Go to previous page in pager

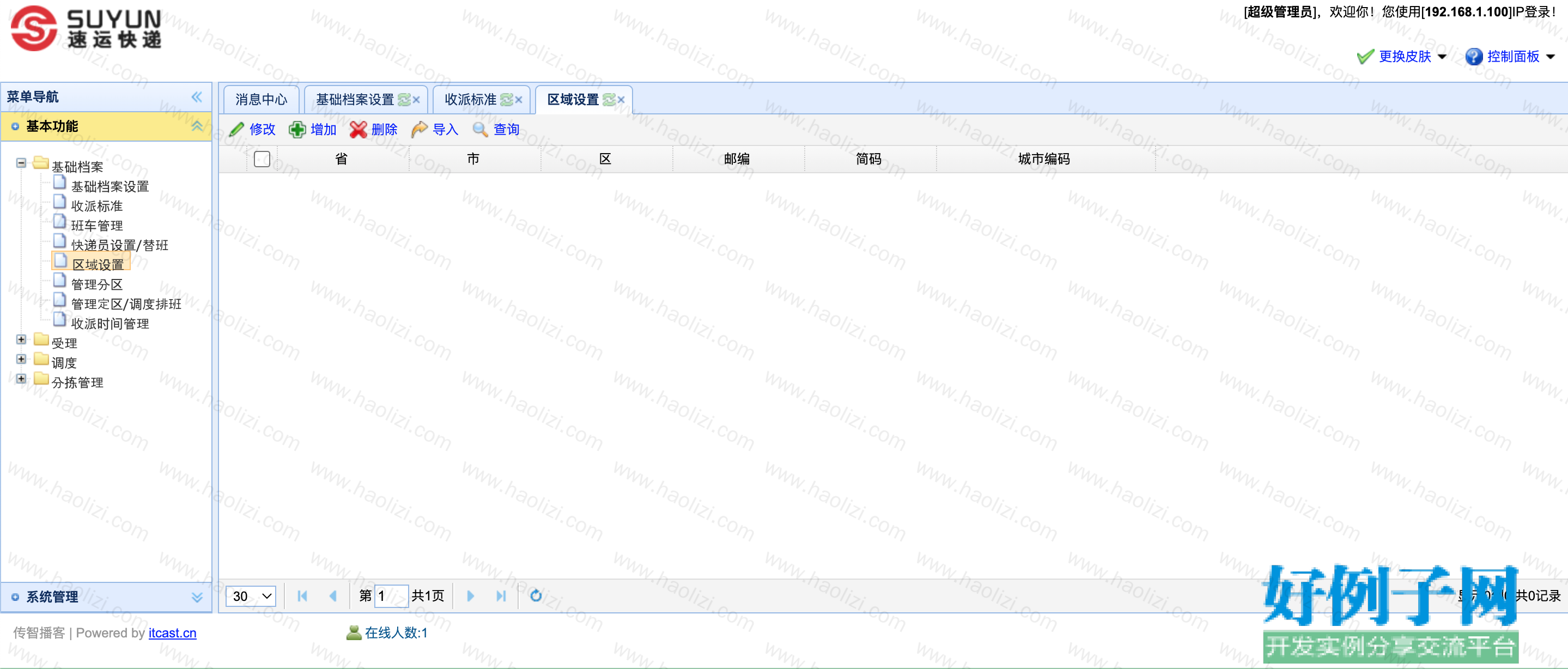[x=333, y=596]
